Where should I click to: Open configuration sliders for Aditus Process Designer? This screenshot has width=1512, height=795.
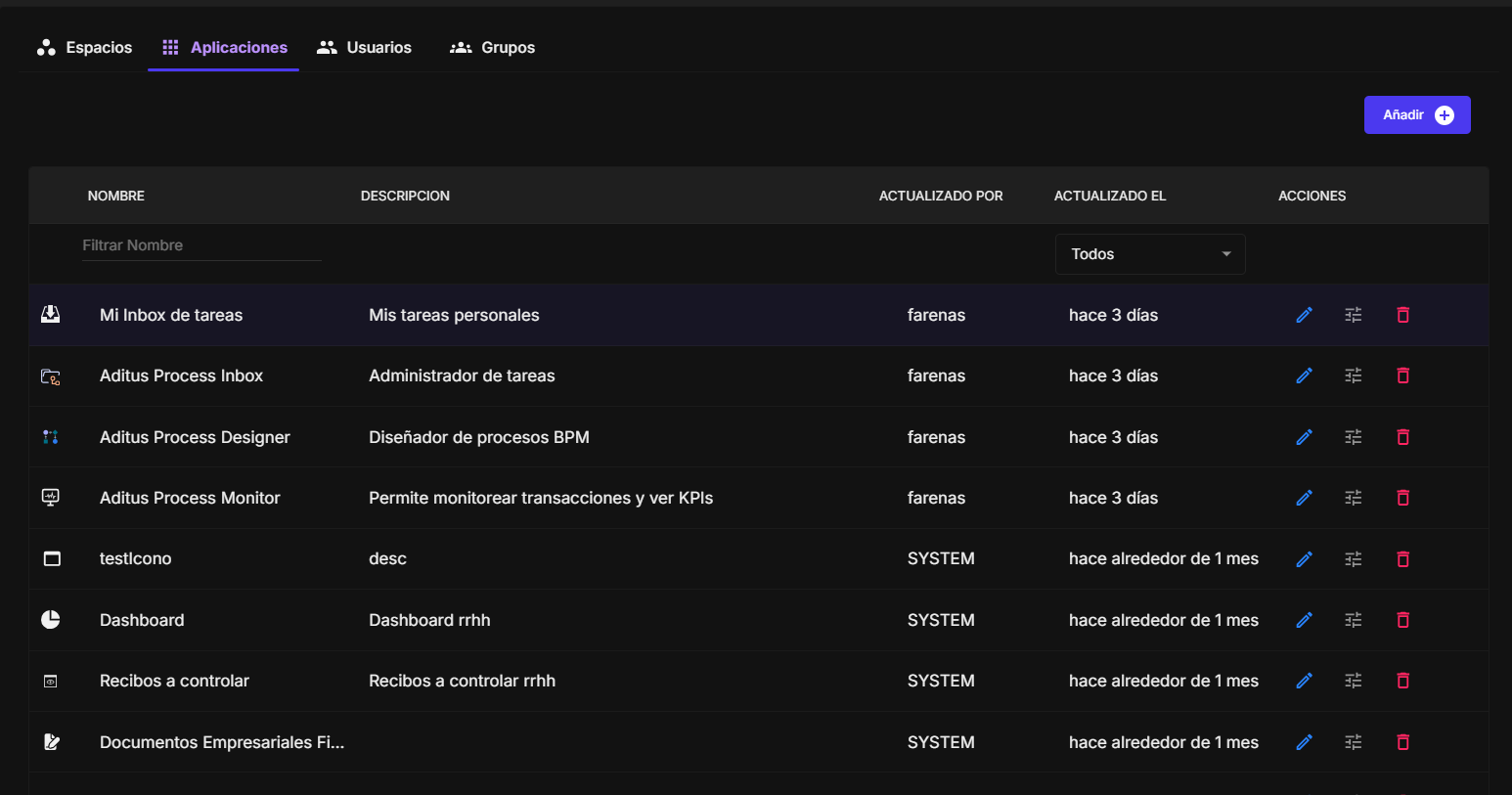click(1354, 437)
